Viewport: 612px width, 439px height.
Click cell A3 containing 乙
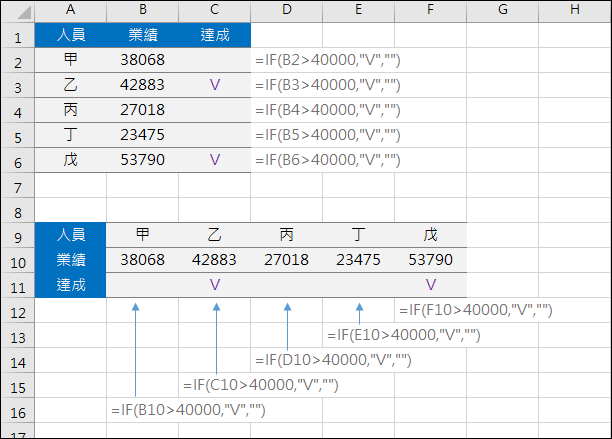tap(71, 85)
